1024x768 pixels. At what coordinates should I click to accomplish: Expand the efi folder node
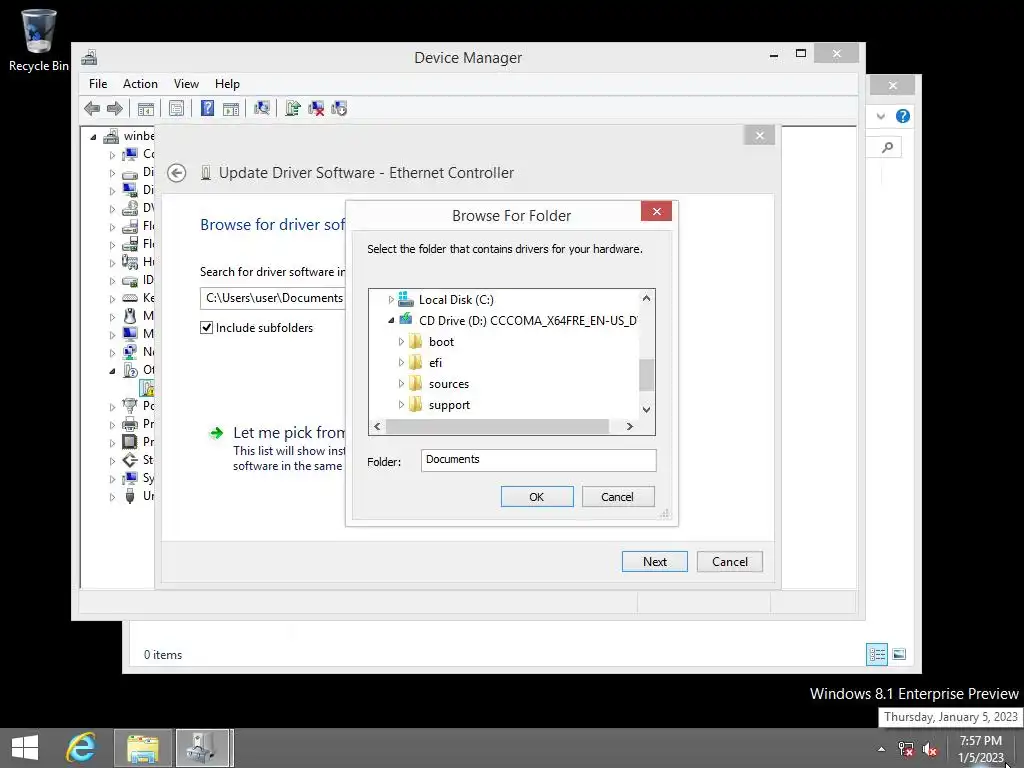(x=401, y=362)
